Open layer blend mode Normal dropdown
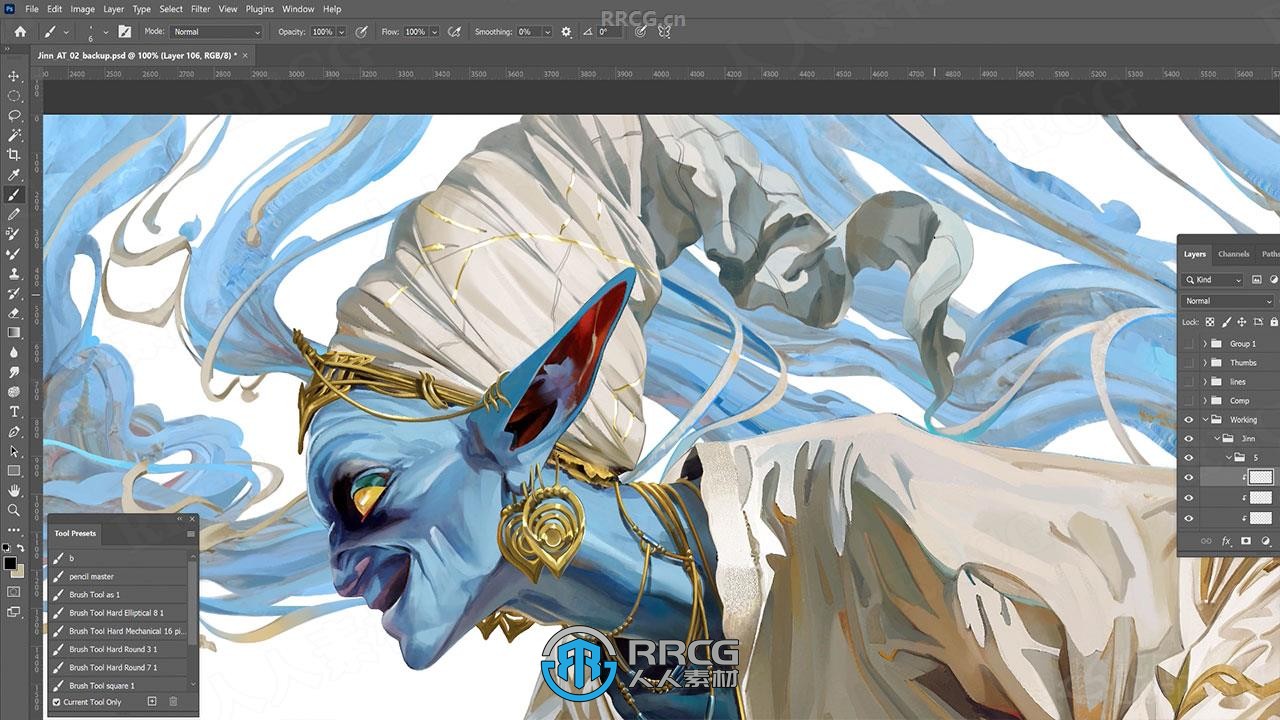 (1229, 301)
